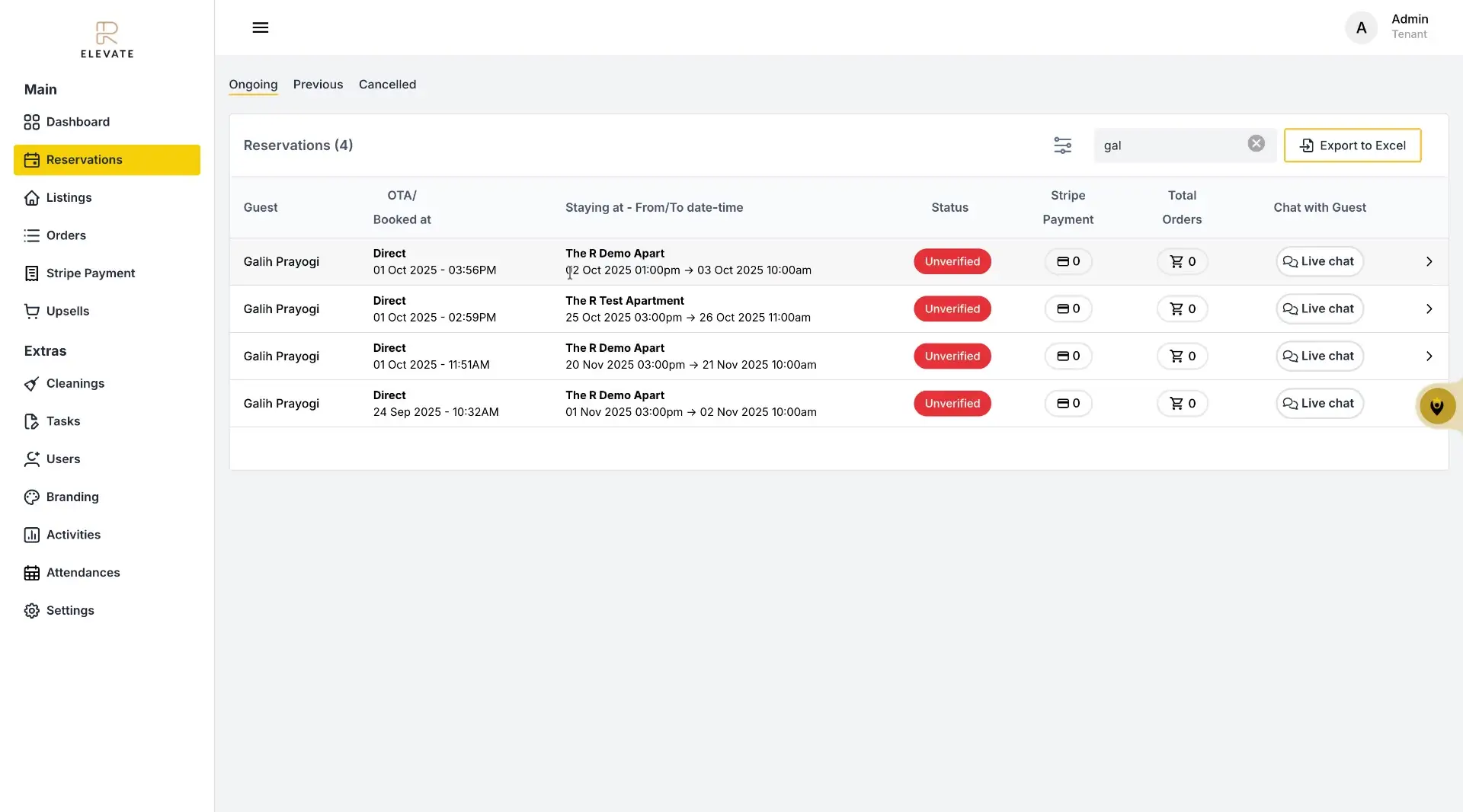This screenshot has height=812, width=1463.
Task: Select the Cleanings menu icon
Action: [x=31, y=383]
